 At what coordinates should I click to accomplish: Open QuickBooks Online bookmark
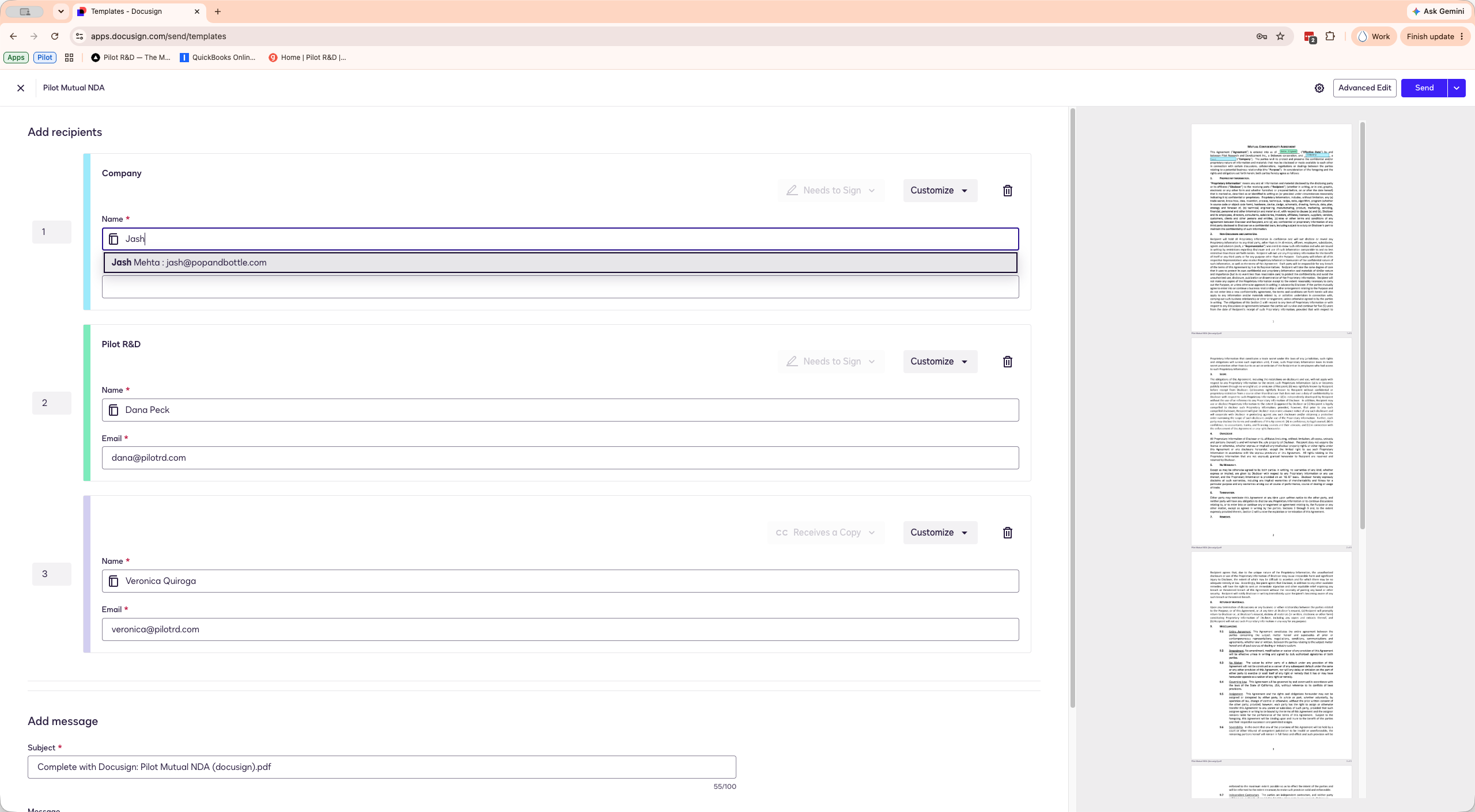click(x=217, y=58)
